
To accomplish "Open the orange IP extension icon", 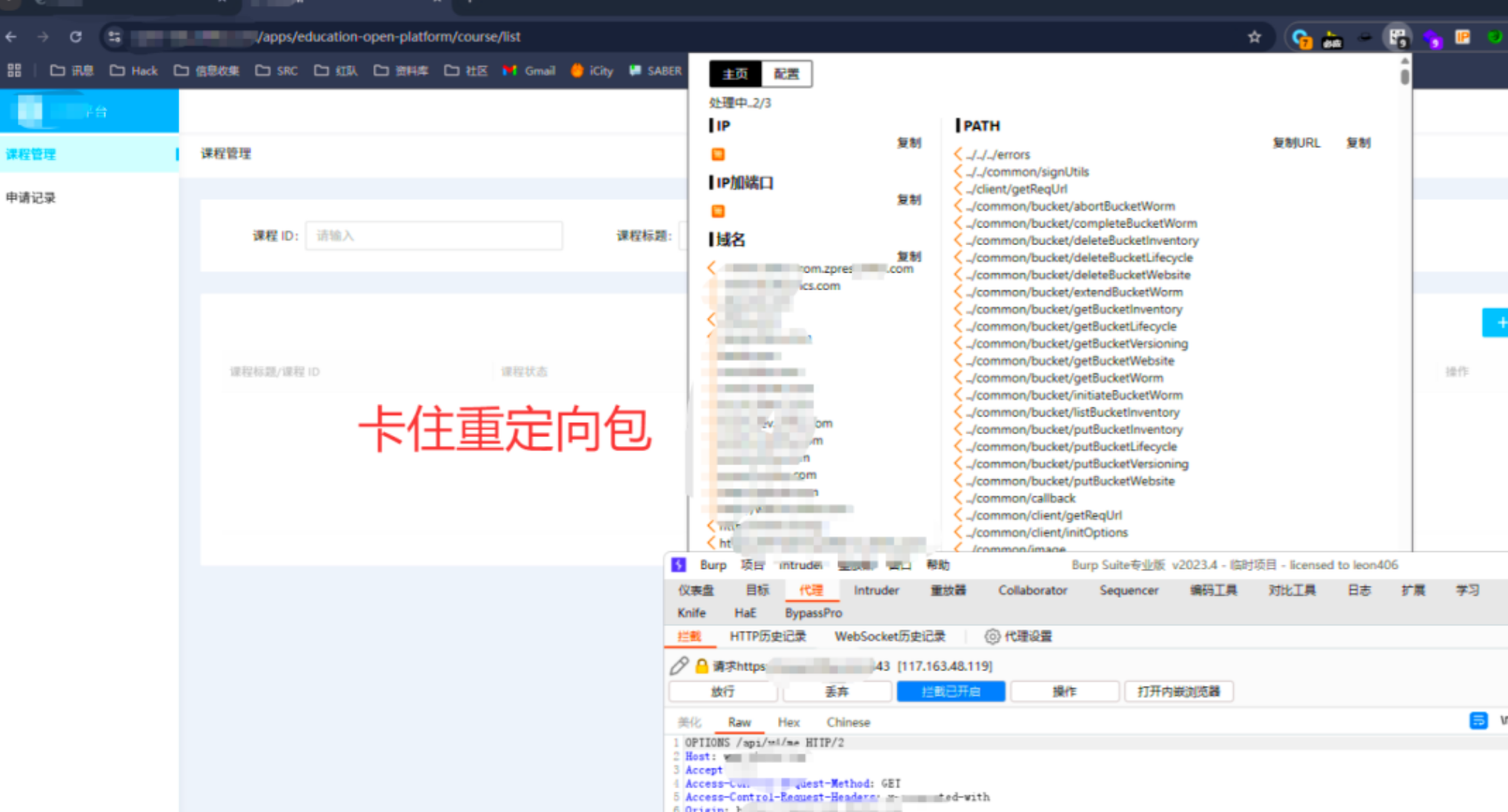I will coord(1463,37).
